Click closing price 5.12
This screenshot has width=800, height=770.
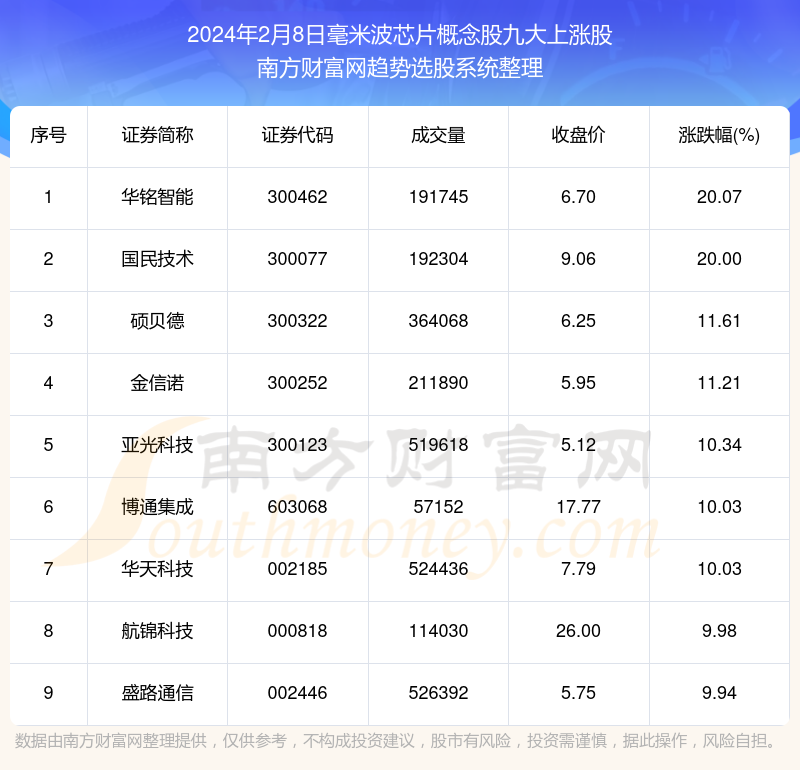coord(579,445)
